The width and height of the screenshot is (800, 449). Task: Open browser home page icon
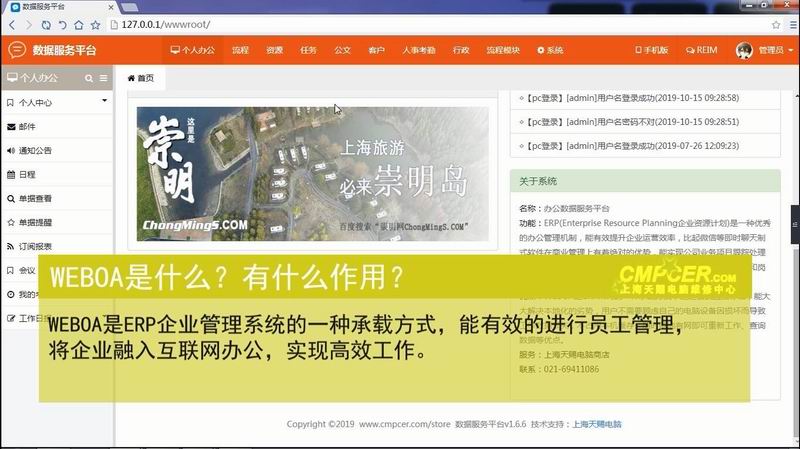click(x=79, y=24)
